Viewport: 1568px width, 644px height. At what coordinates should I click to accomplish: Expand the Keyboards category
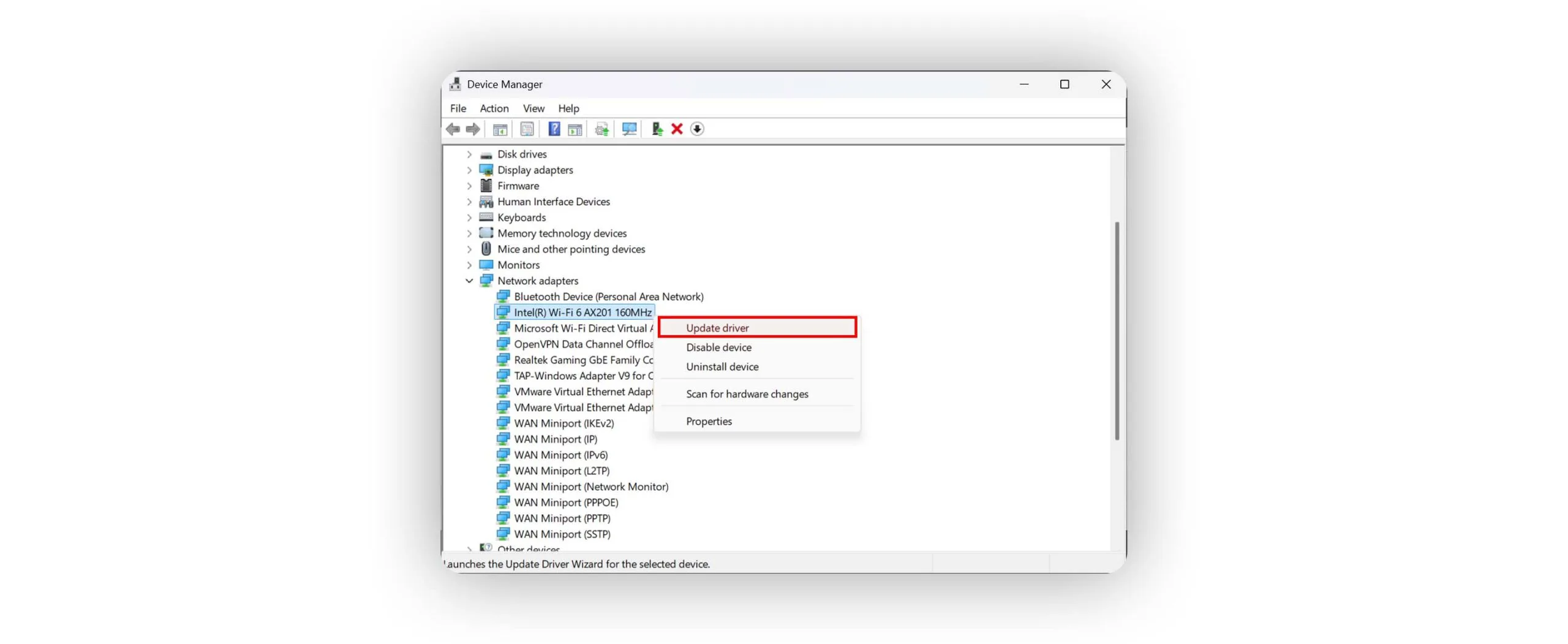pyautogui.click(x=469, y=218)
